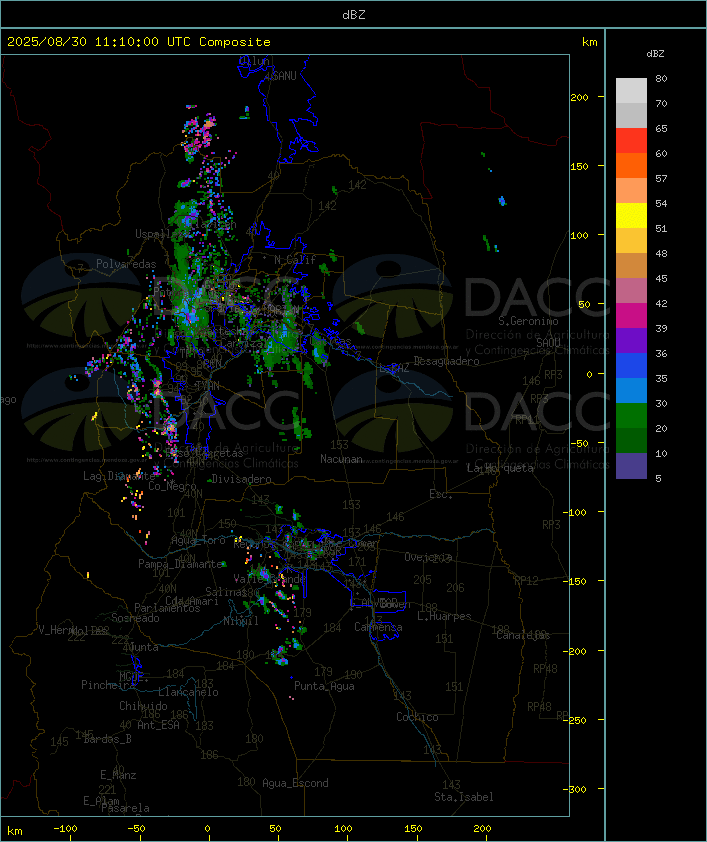This screenshot has height=842, width=707.
Task: Click the Polvaredas place label
Action: [126, 264]
